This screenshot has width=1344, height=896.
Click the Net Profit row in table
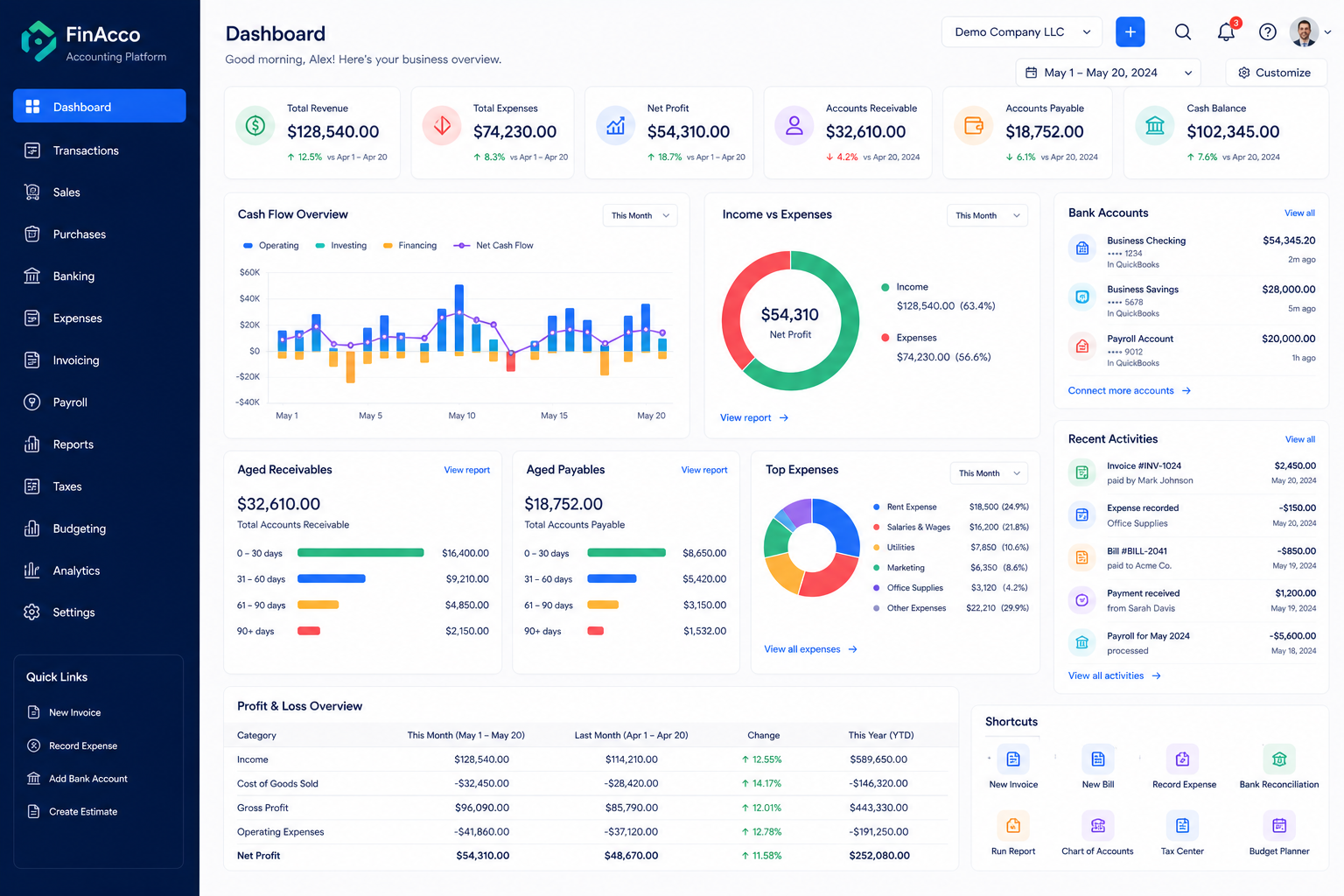(591, 856)
